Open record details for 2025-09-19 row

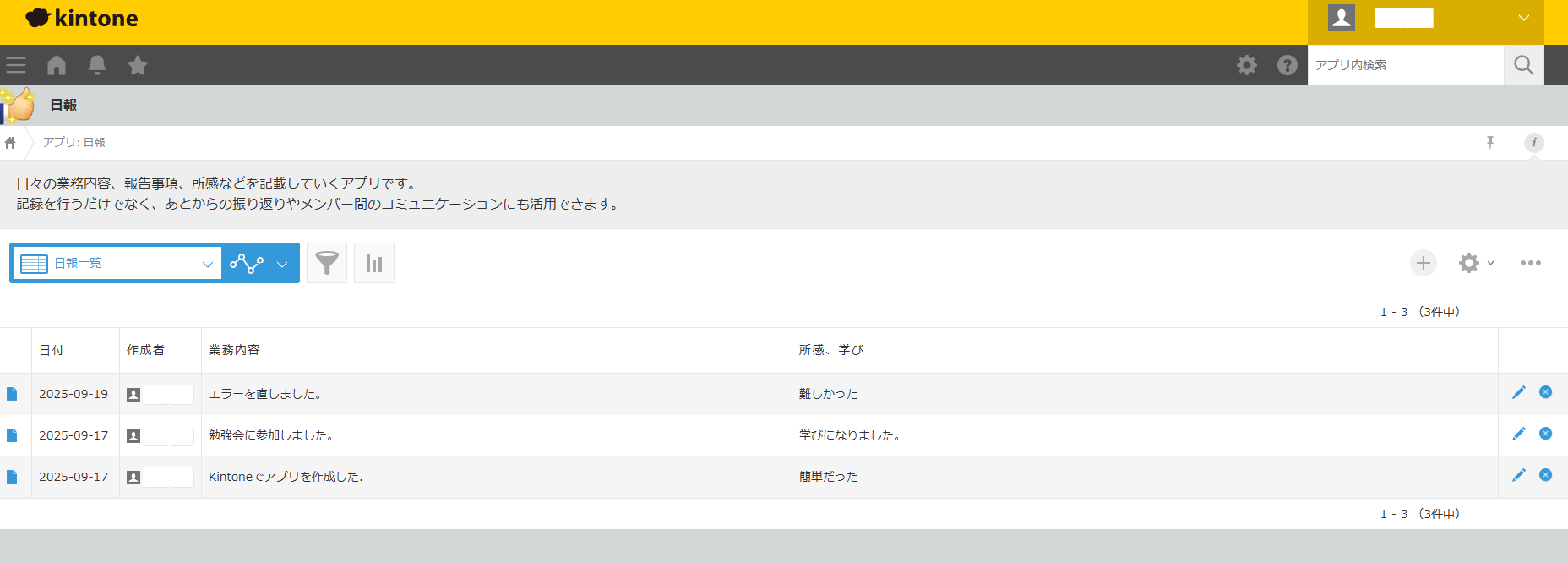tap(12, 394)
